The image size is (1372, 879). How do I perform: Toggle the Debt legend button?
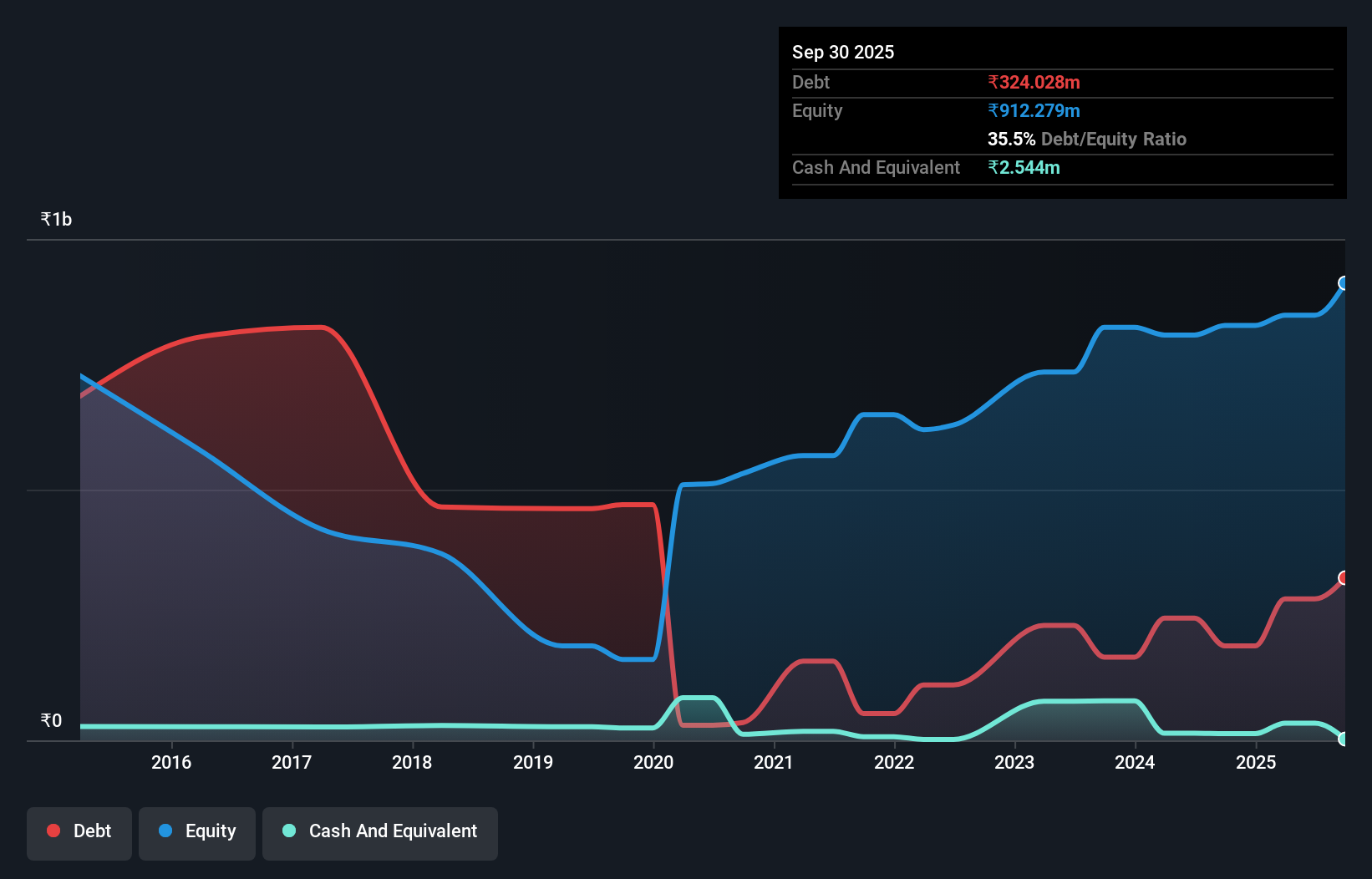point(79,833)
